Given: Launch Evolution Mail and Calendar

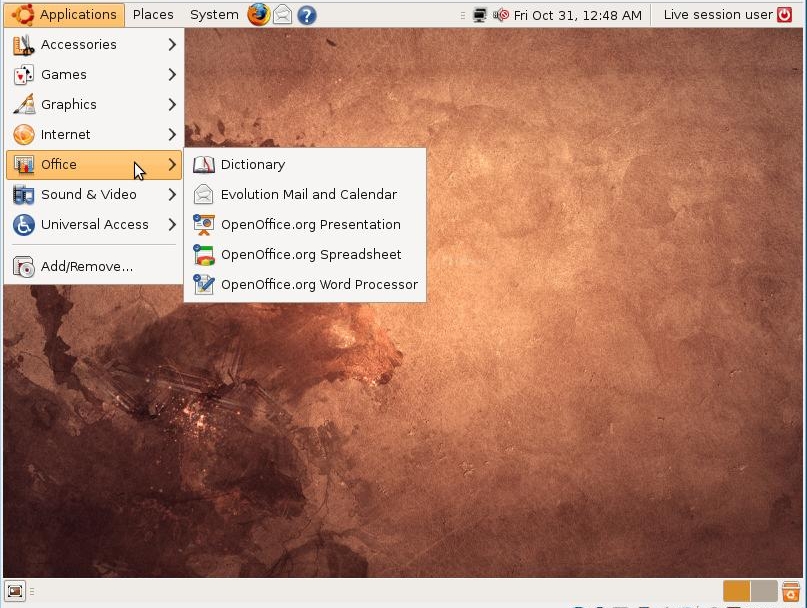Looking at the screenshot, I should (x=305, y=195).
